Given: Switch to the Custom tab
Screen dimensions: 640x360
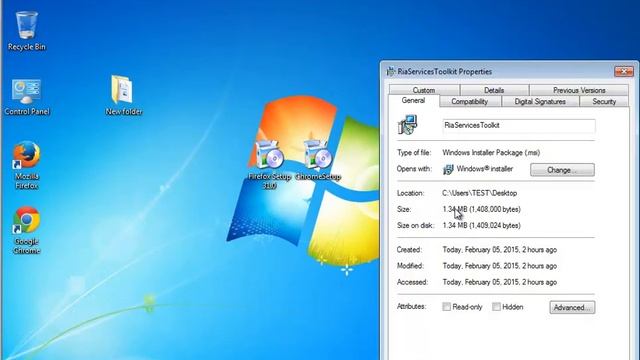Looking at the screenshot, I should click(x=424, y=90).
